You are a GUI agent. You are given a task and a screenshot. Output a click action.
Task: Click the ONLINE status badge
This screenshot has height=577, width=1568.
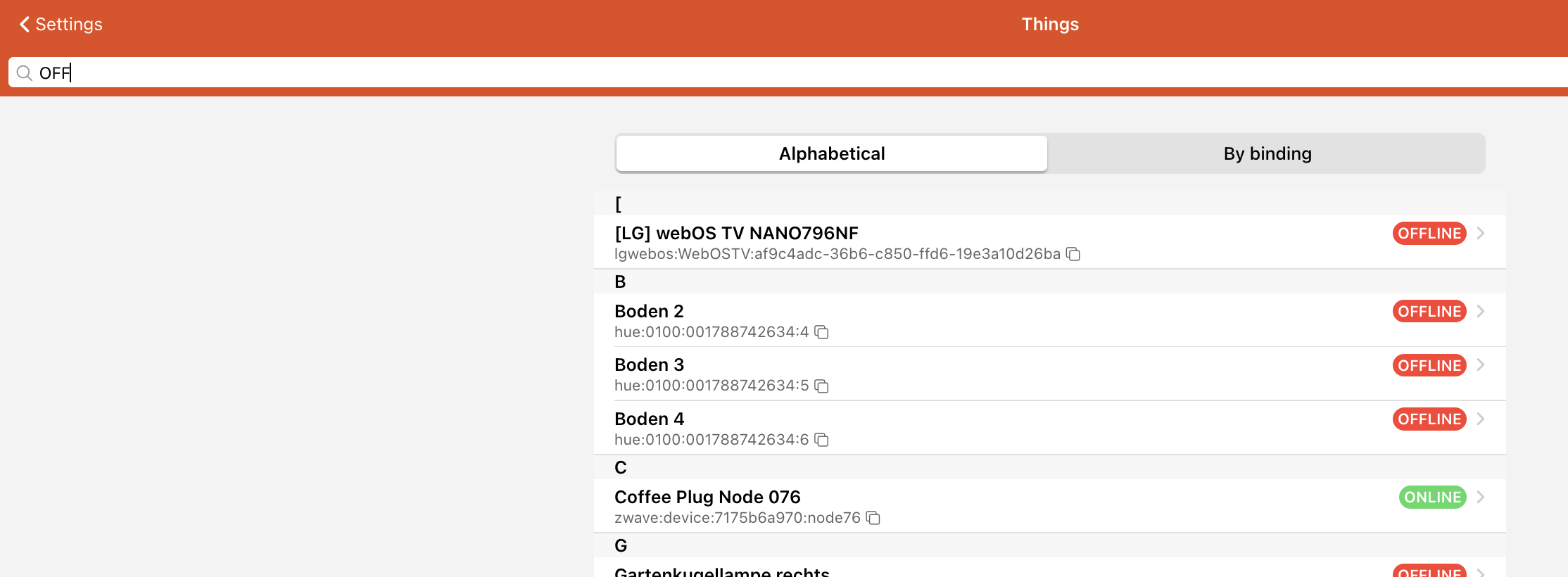point(1432,497)
